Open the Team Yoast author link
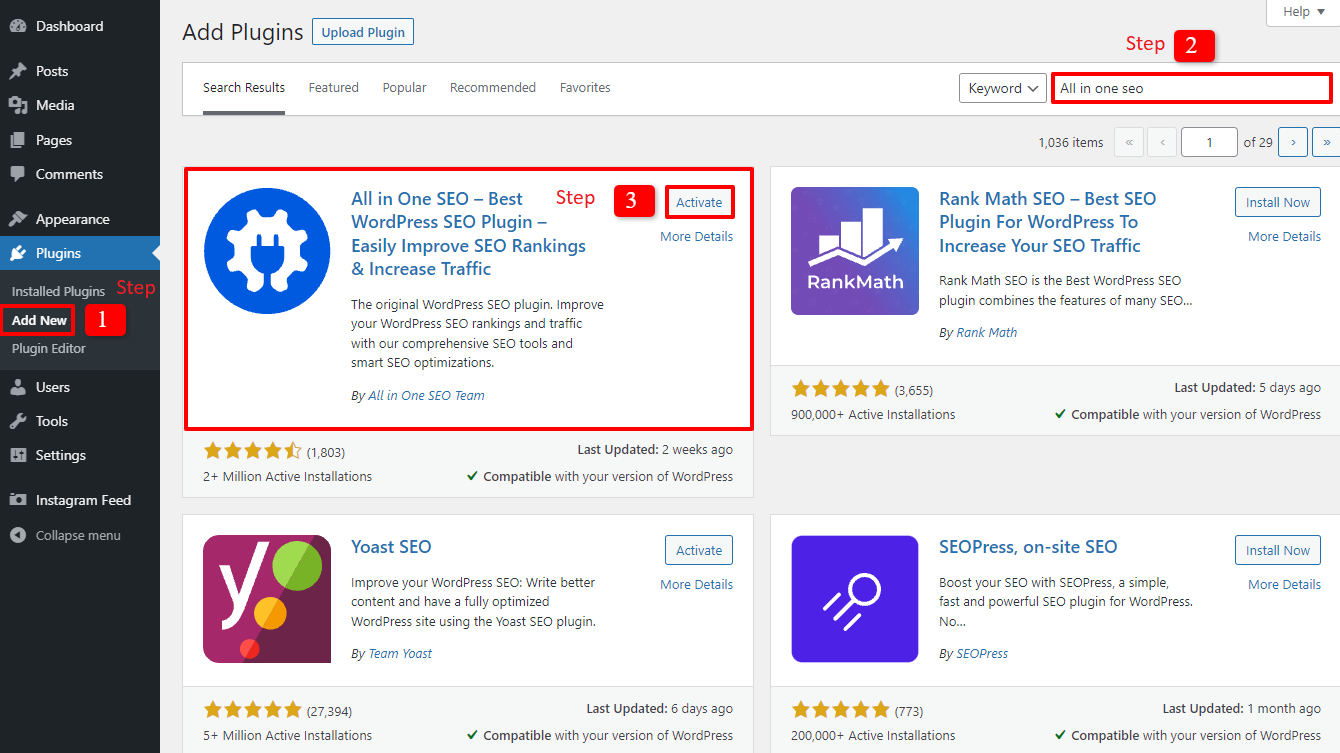 400,654
